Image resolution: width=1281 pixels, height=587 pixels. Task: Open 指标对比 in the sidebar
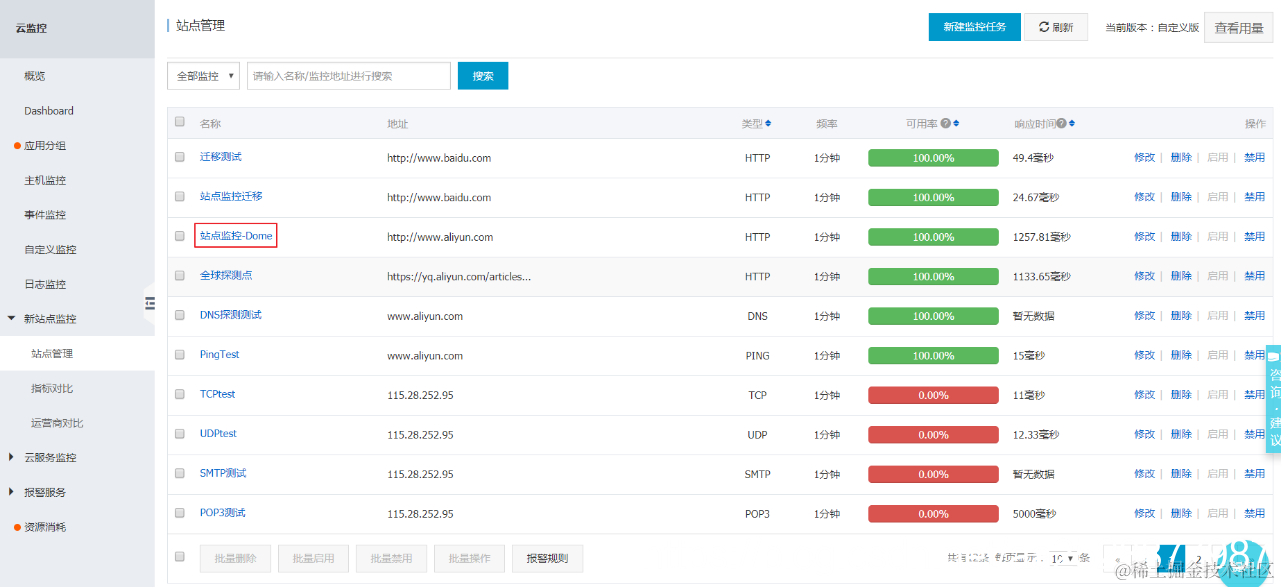pyautogui.click(x=52, y=388)
